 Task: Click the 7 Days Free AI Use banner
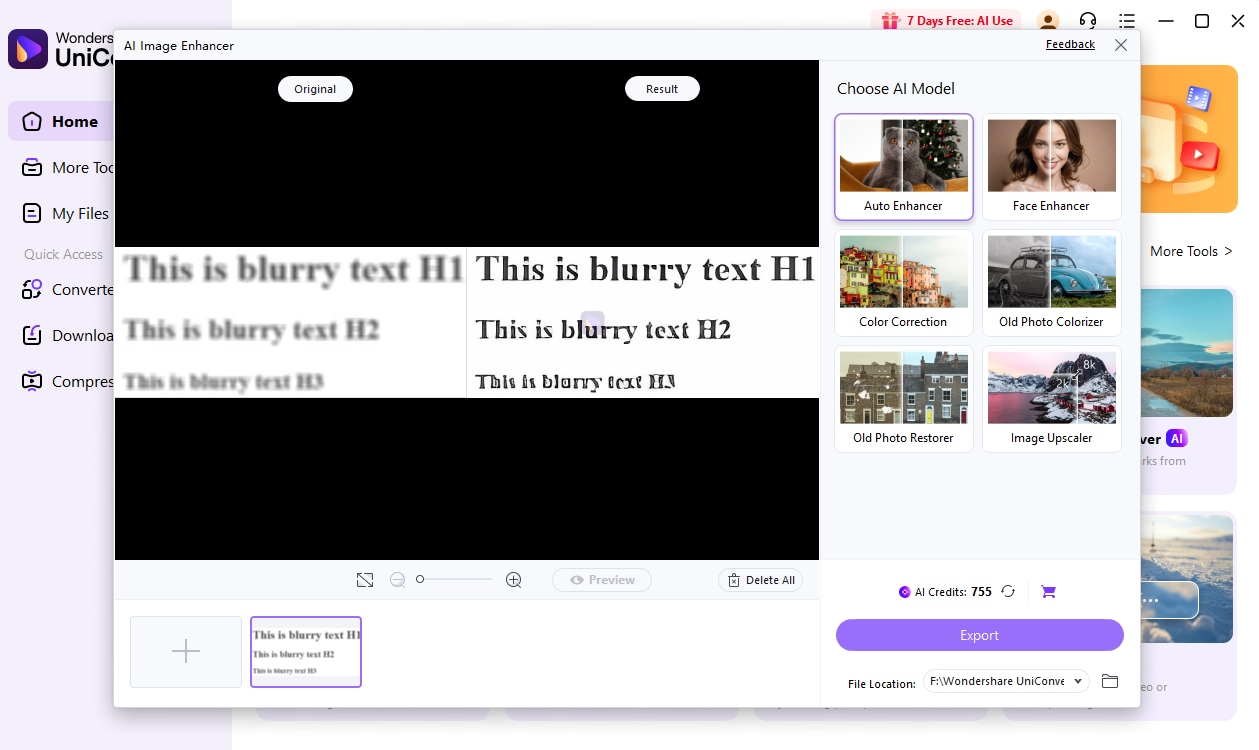(947, 20)
